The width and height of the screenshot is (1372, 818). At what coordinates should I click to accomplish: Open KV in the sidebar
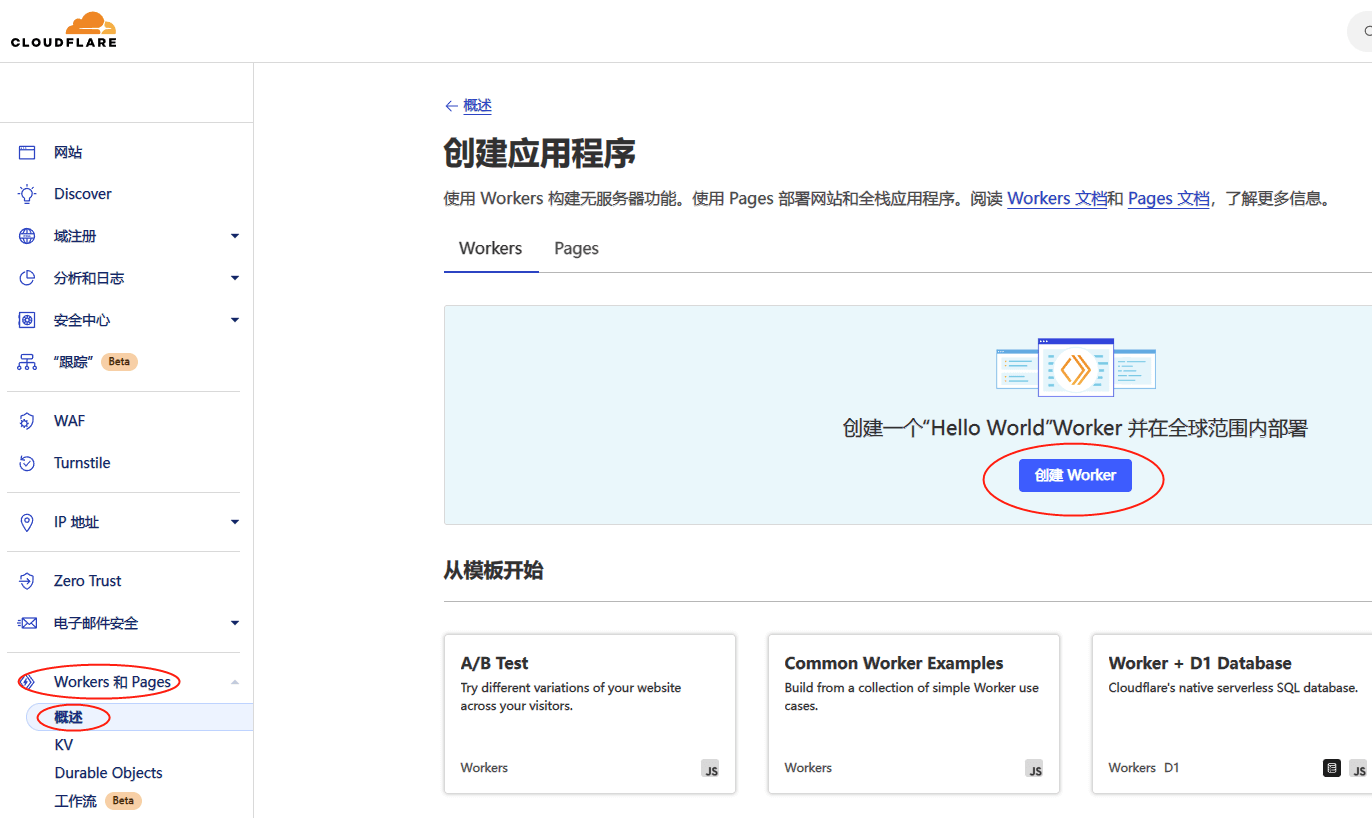coord(64,745)
